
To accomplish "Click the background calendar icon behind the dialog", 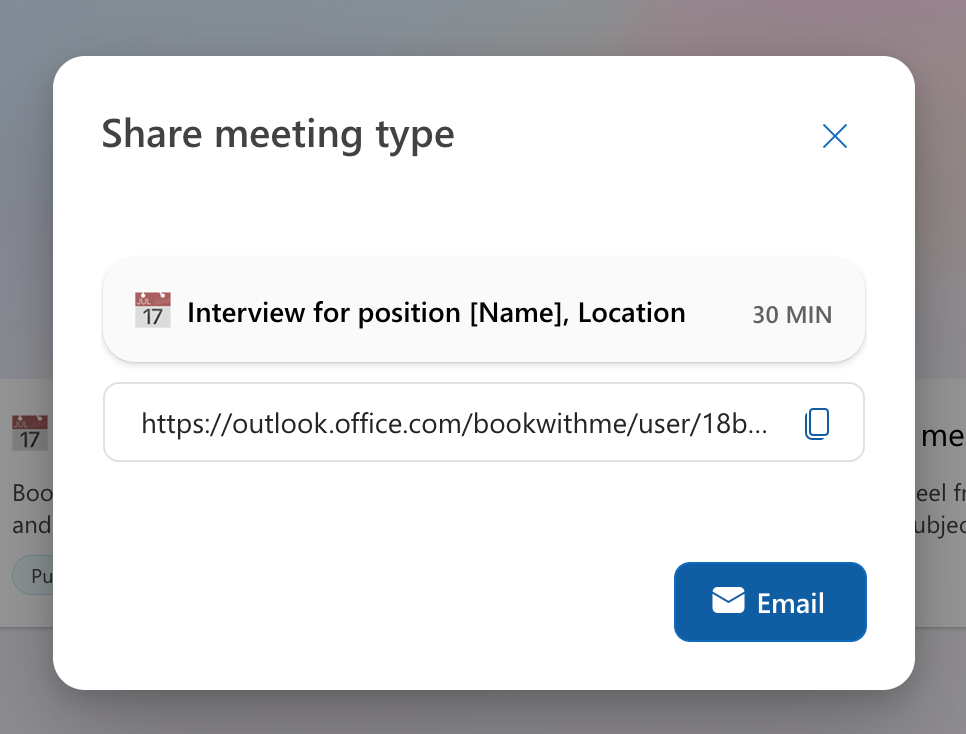I will pyautogui.click(x=30, y=433).
